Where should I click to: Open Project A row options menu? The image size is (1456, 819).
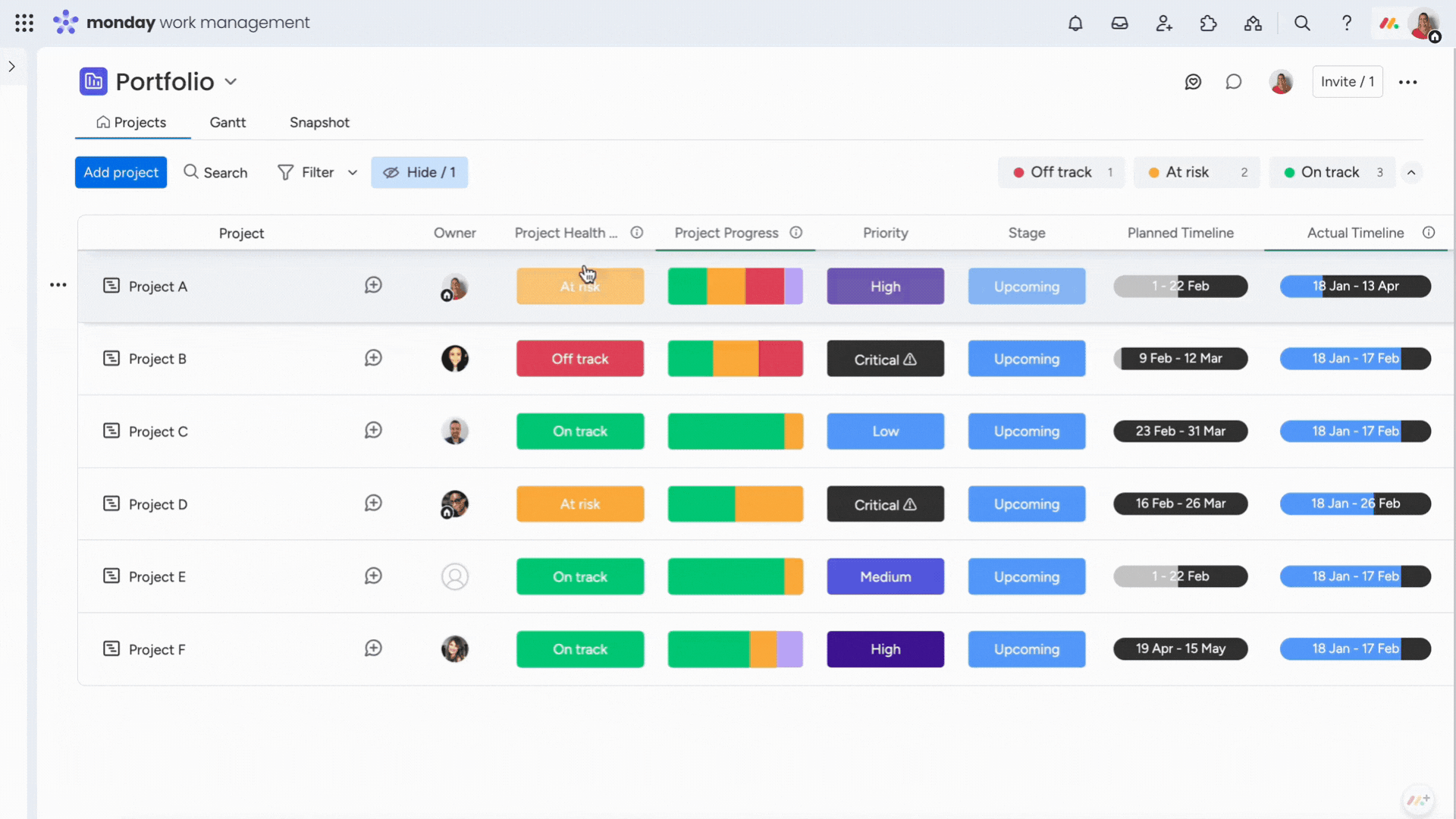(58, 285)
